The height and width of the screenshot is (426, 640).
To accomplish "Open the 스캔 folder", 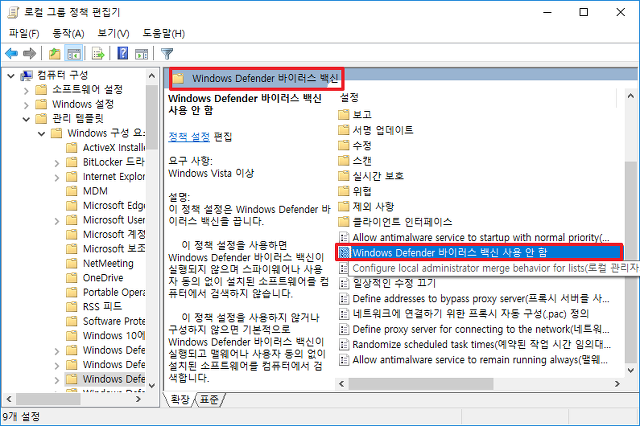I will pyautogui.click(x=355, y=161).
